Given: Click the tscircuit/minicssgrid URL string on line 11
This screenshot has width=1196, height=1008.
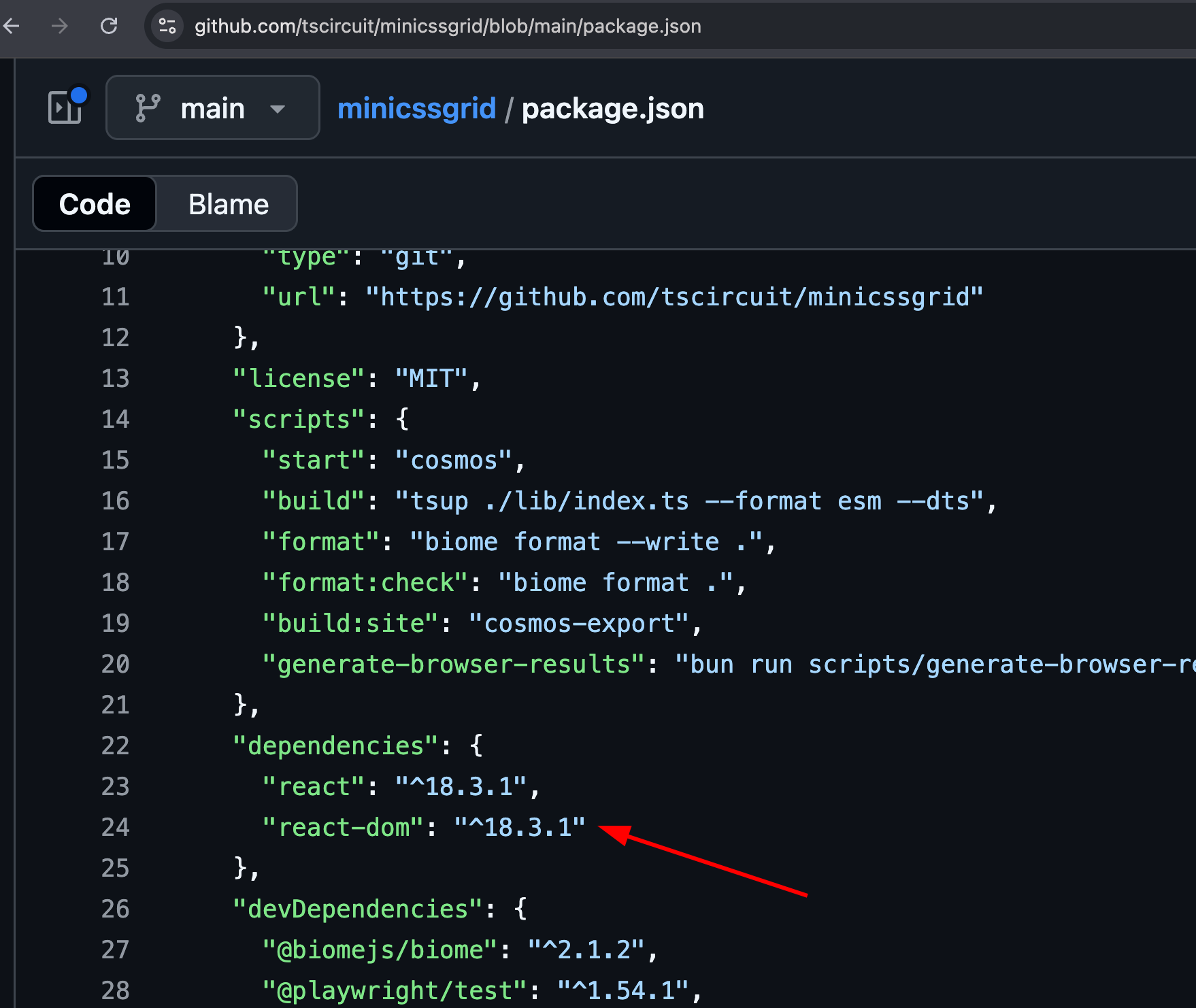Looking at the screenshot, I should 674,297.
